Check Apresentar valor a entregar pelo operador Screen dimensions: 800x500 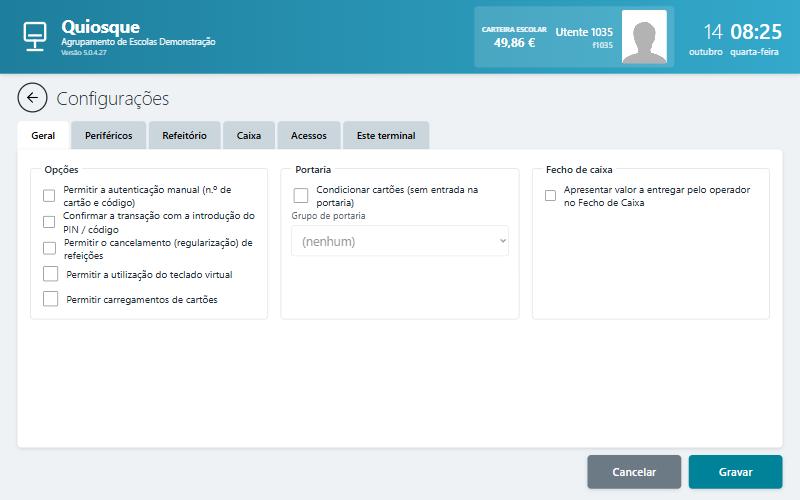click(x=551, y=195)
